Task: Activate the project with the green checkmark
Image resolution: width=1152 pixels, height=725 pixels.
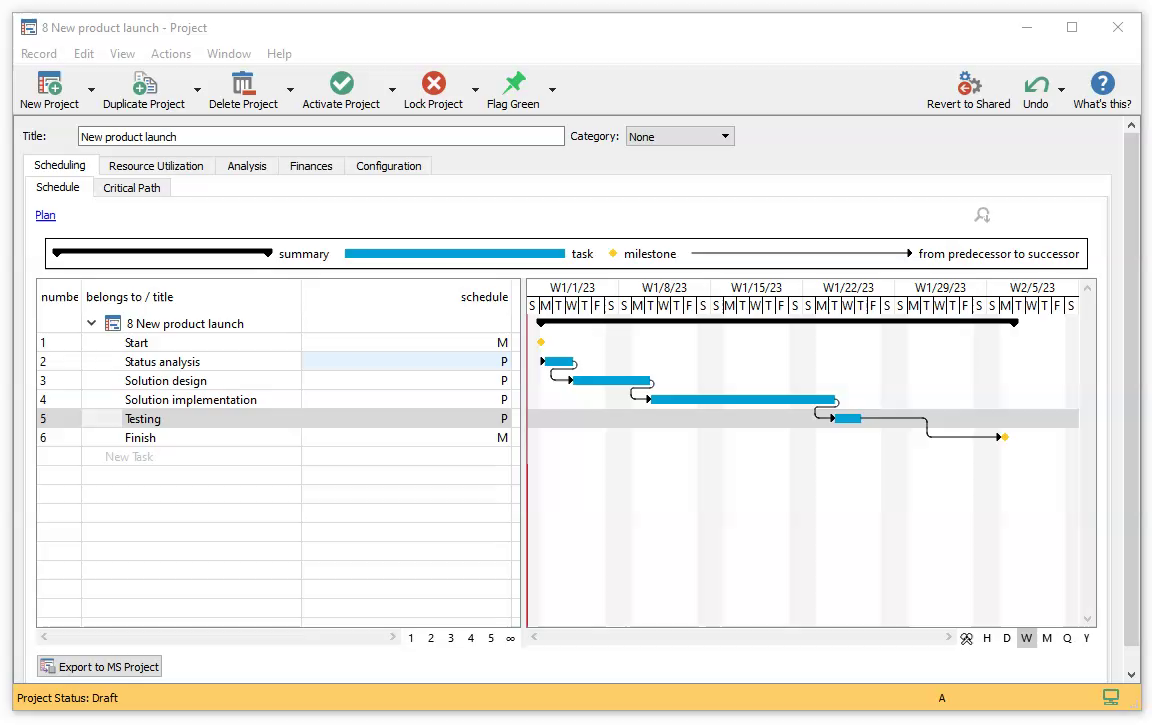Action: pyautogui.click(x=341, y=83)
